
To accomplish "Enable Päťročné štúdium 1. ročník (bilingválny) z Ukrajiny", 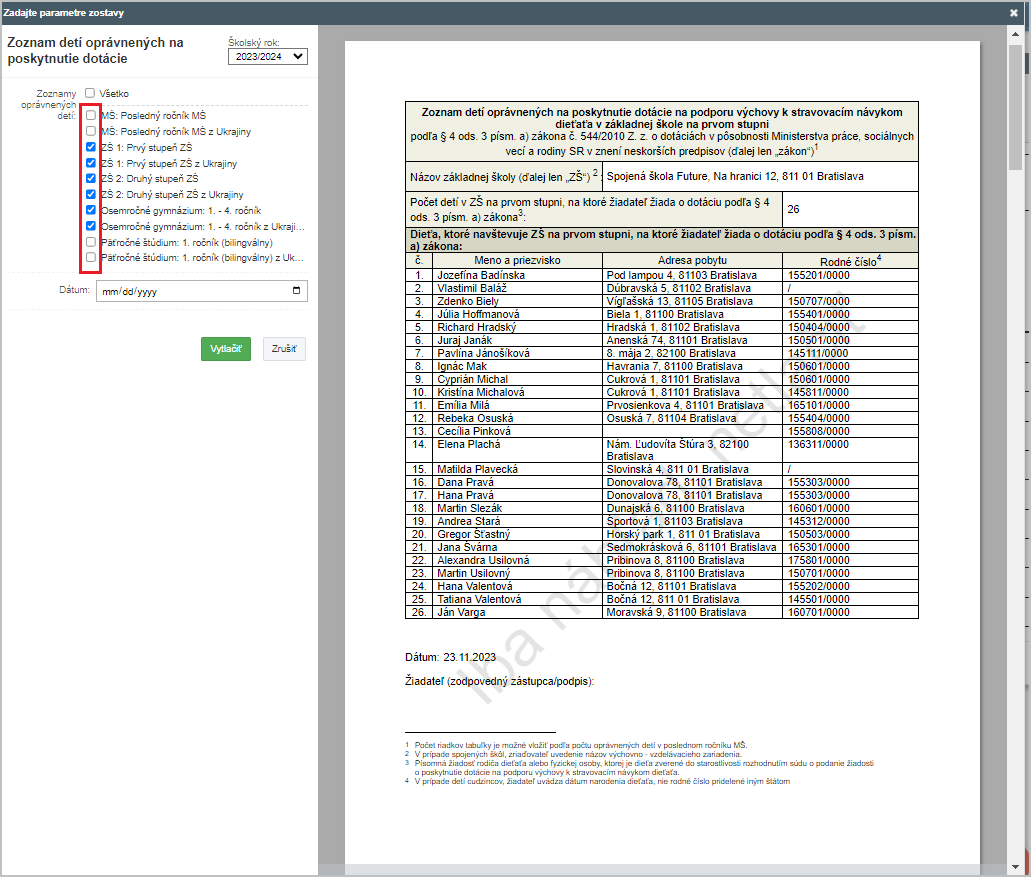I will pos(91,257).
